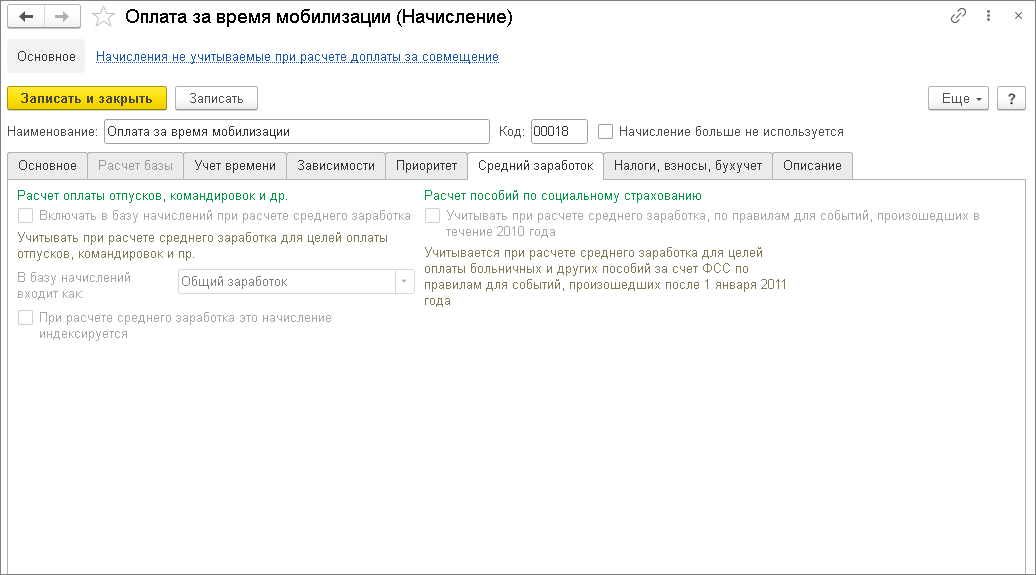Open the 'Учет времени' tab

(x=235, y=166)
